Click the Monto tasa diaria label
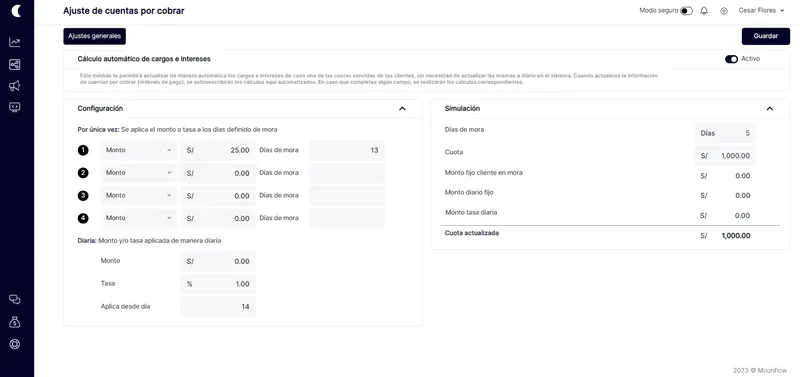This screenshot has width=800, height=377. tap(471, 212)
